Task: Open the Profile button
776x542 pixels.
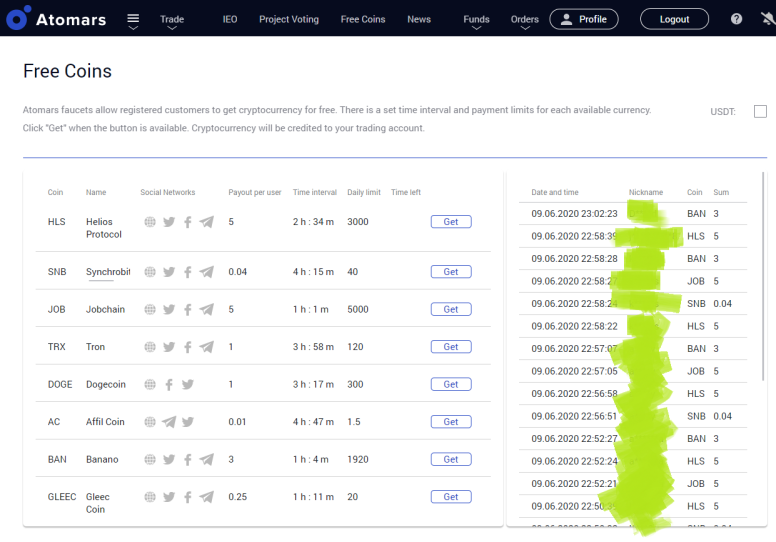Action: (x=584, y=19)
